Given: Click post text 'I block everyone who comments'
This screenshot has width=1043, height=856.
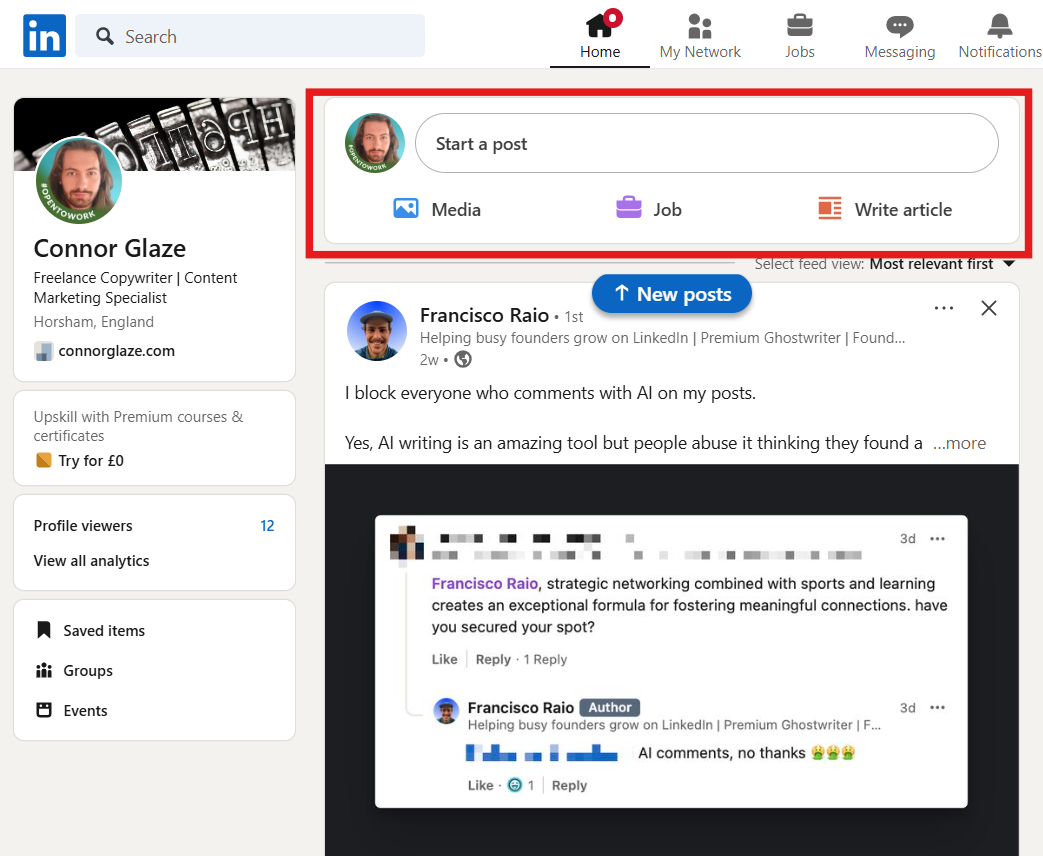Looking at the screenshot, I should (x=550, y=393).
